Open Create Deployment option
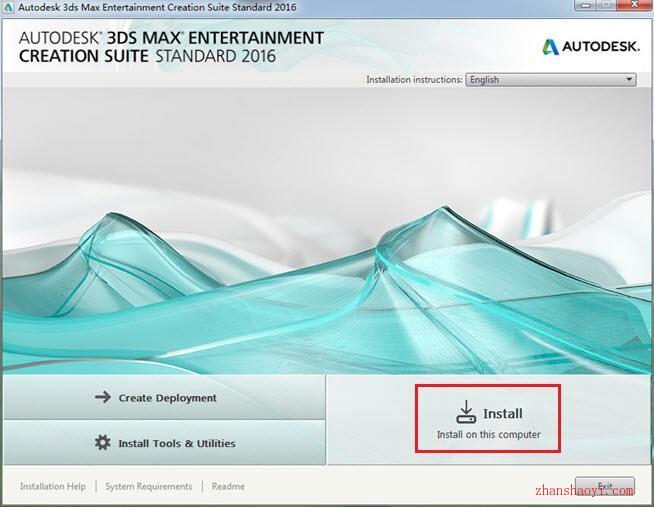Image resolution: width=654 pixels, height=507 pixels. tap(164, 397)
